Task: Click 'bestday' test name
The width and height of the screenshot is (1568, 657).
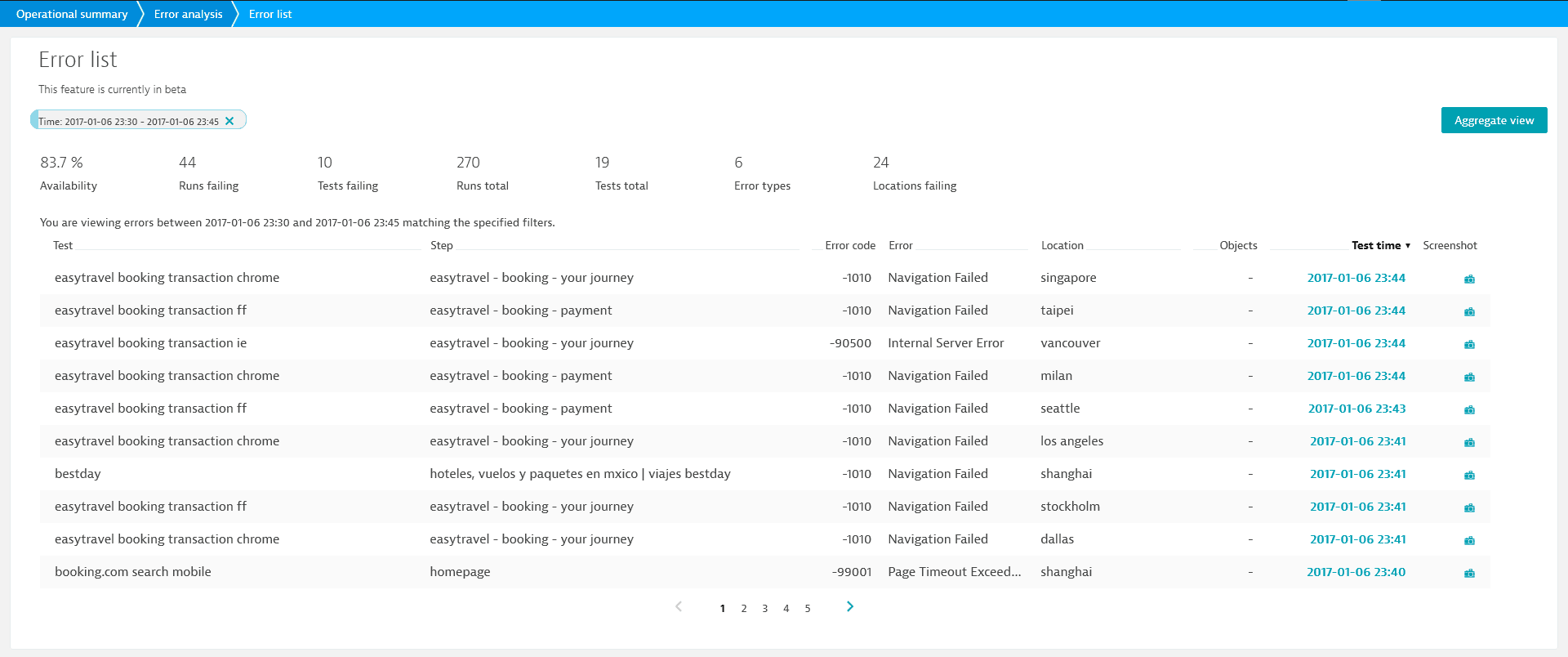Action: click(x=78, y=474)
